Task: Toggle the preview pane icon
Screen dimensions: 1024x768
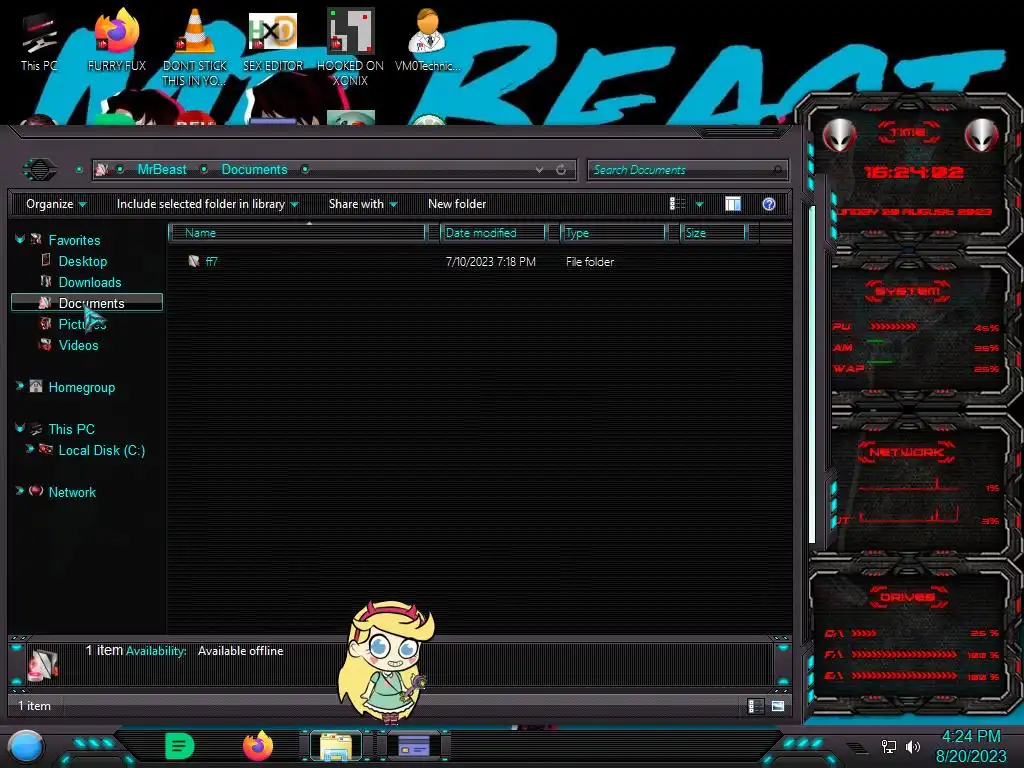Action: (x=733, y=204)
